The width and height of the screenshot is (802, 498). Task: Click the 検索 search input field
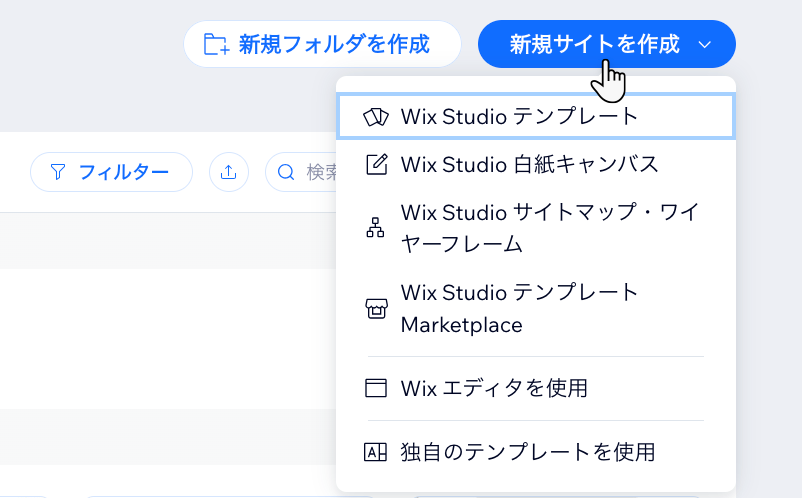point(302,172)
